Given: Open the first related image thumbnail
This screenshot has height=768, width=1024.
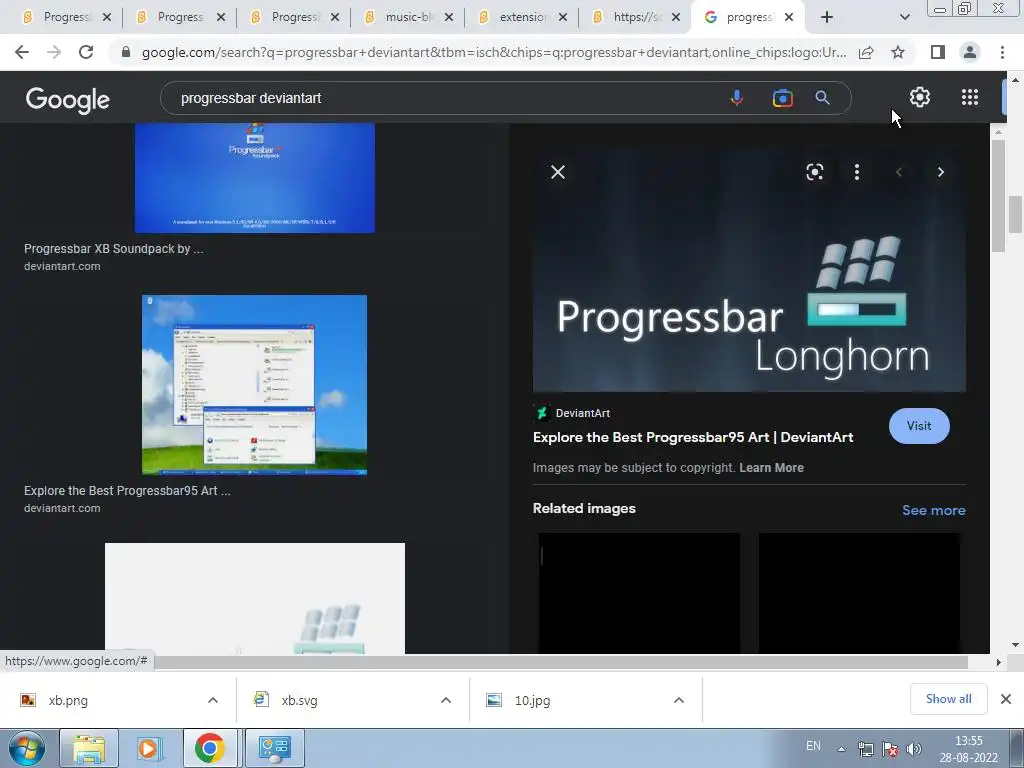Looking at the screenshot, I should coord(639,593).
